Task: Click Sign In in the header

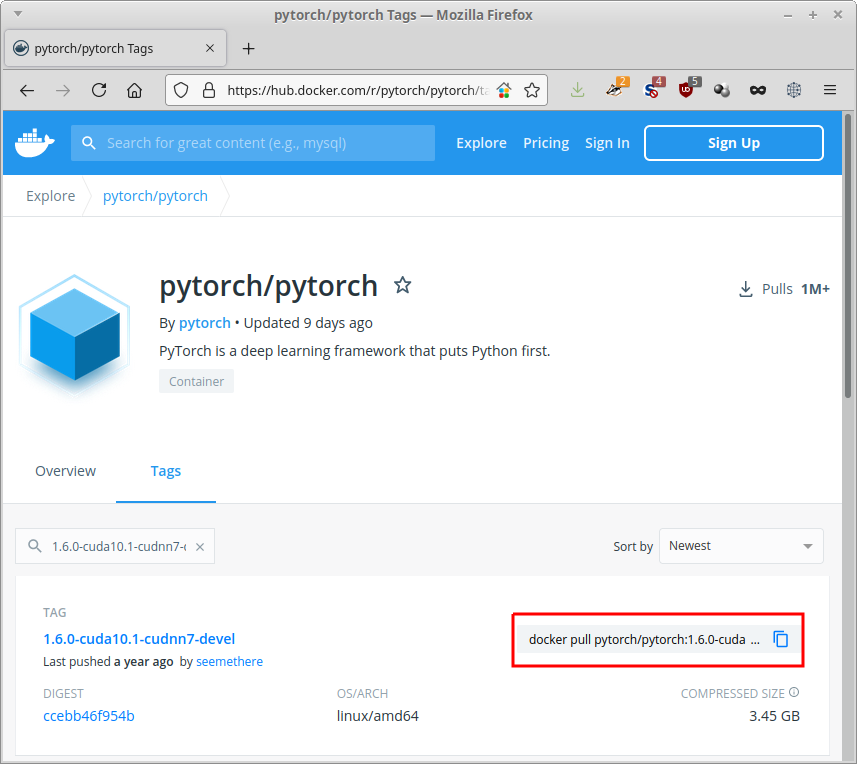Action: 607,143
